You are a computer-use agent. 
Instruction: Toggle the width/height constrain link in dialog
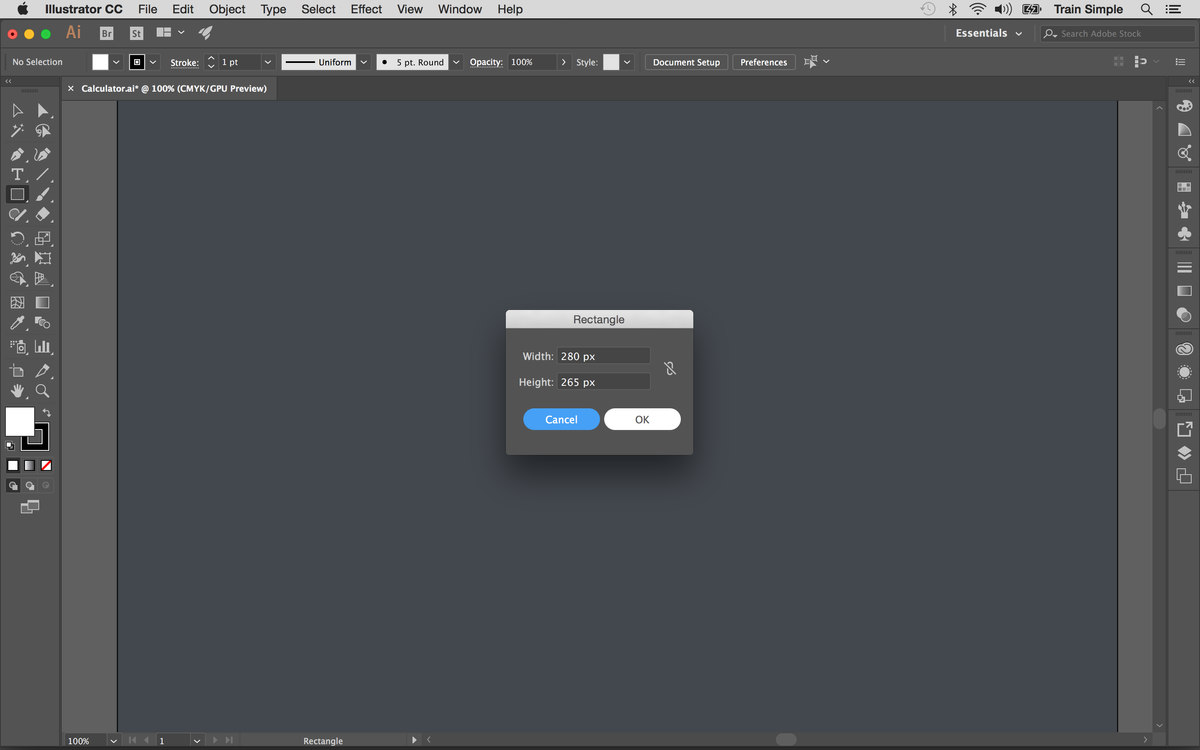[x=669, y=368]
